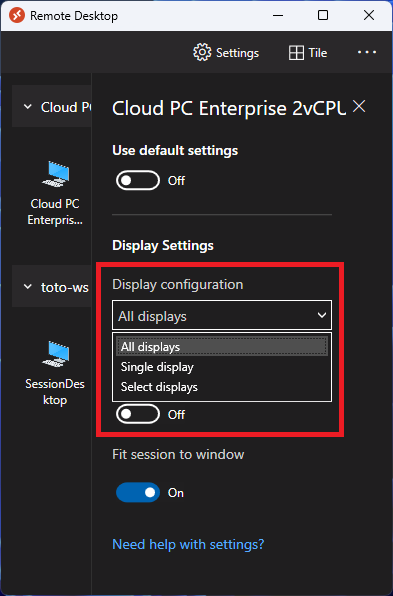Open the Cloud PC Enterprise desktop icon
The image size is (393, 596).
click(55, 174)
